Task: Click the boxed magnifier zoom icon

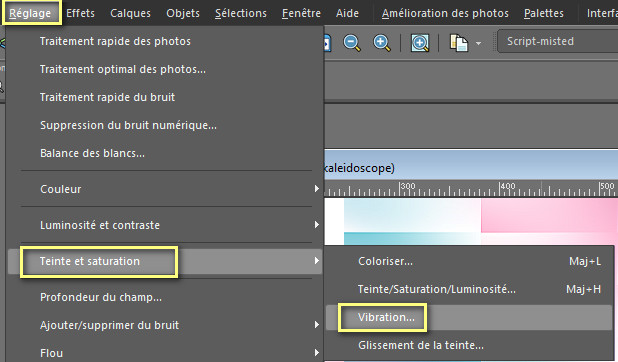Action: coord(420,42)
